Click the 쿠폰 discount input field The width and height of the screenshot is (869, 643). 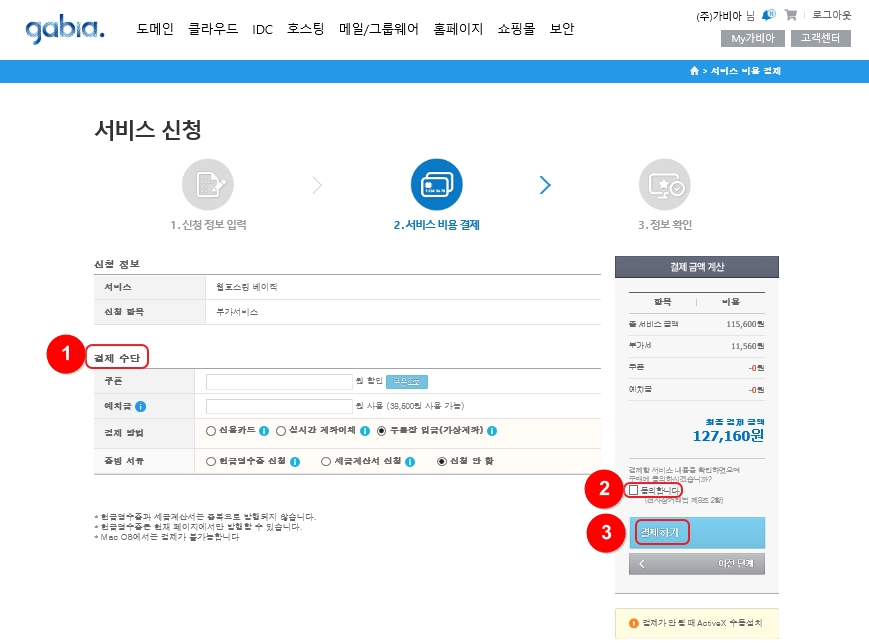(x=278, y=381)
